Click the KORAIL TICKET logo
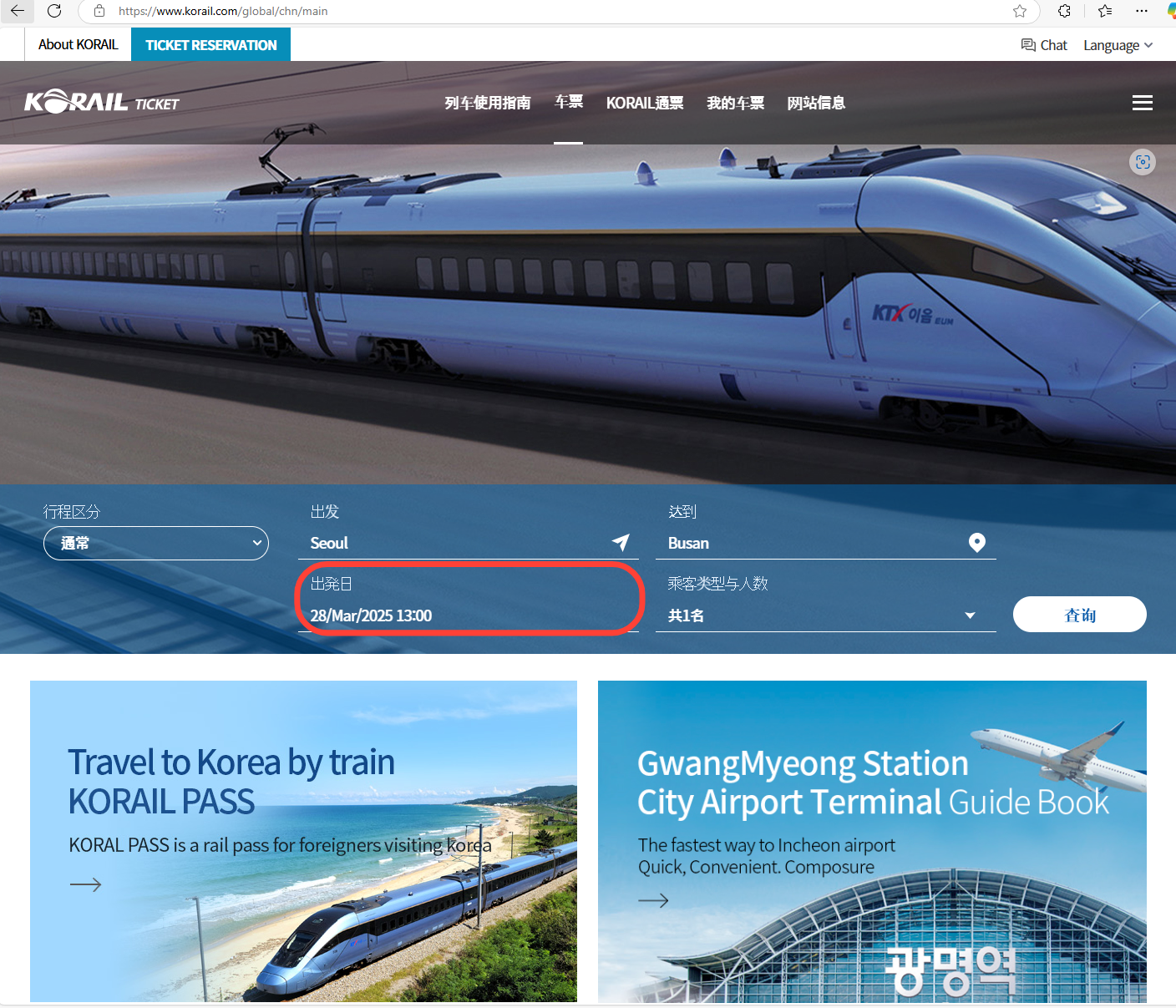Viewport: 1176px width, 1008px height. pyautogui.click(x=102, y=102)
